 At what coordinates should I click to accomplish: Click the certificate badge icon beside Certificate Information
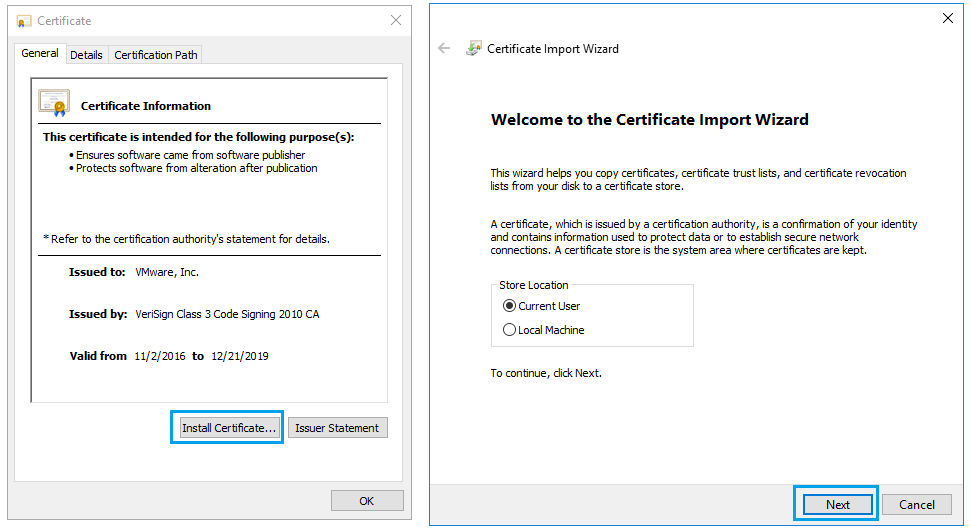54,104
